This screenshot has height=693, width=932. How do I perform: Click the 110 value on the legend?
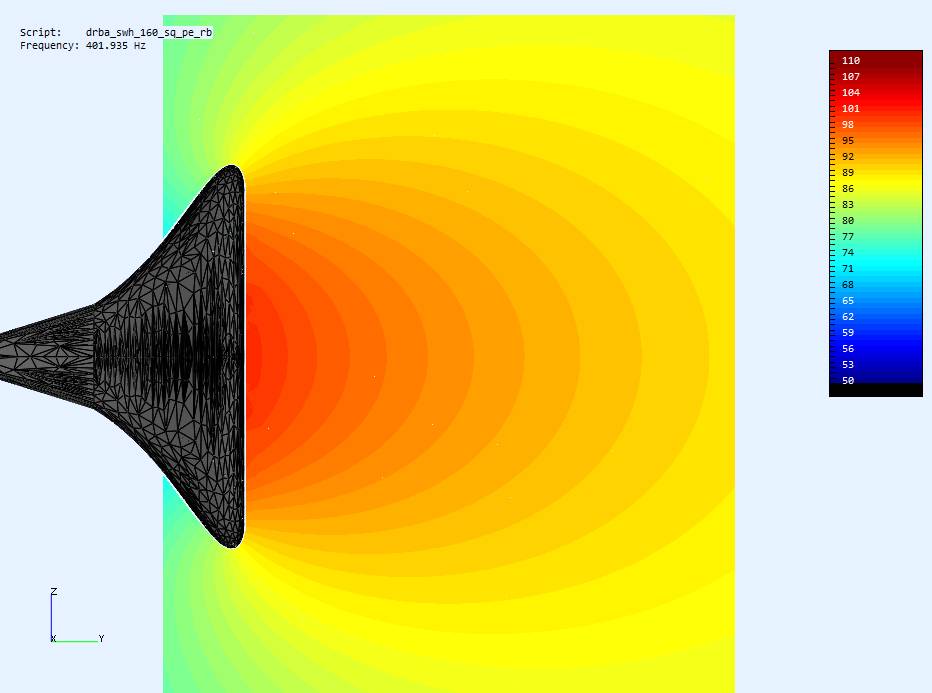(851, 60)
